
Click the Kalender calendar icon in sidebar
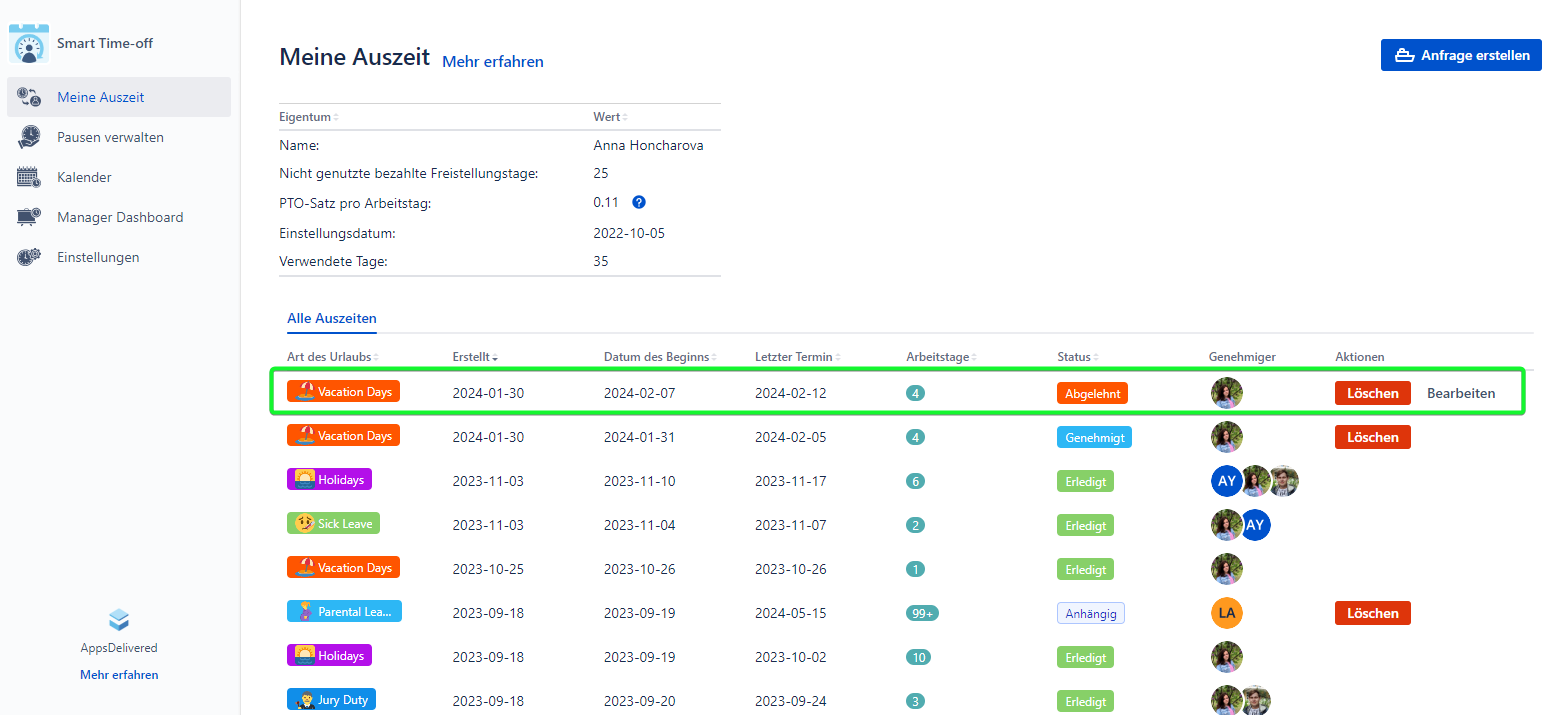click(x=29, y=178)
